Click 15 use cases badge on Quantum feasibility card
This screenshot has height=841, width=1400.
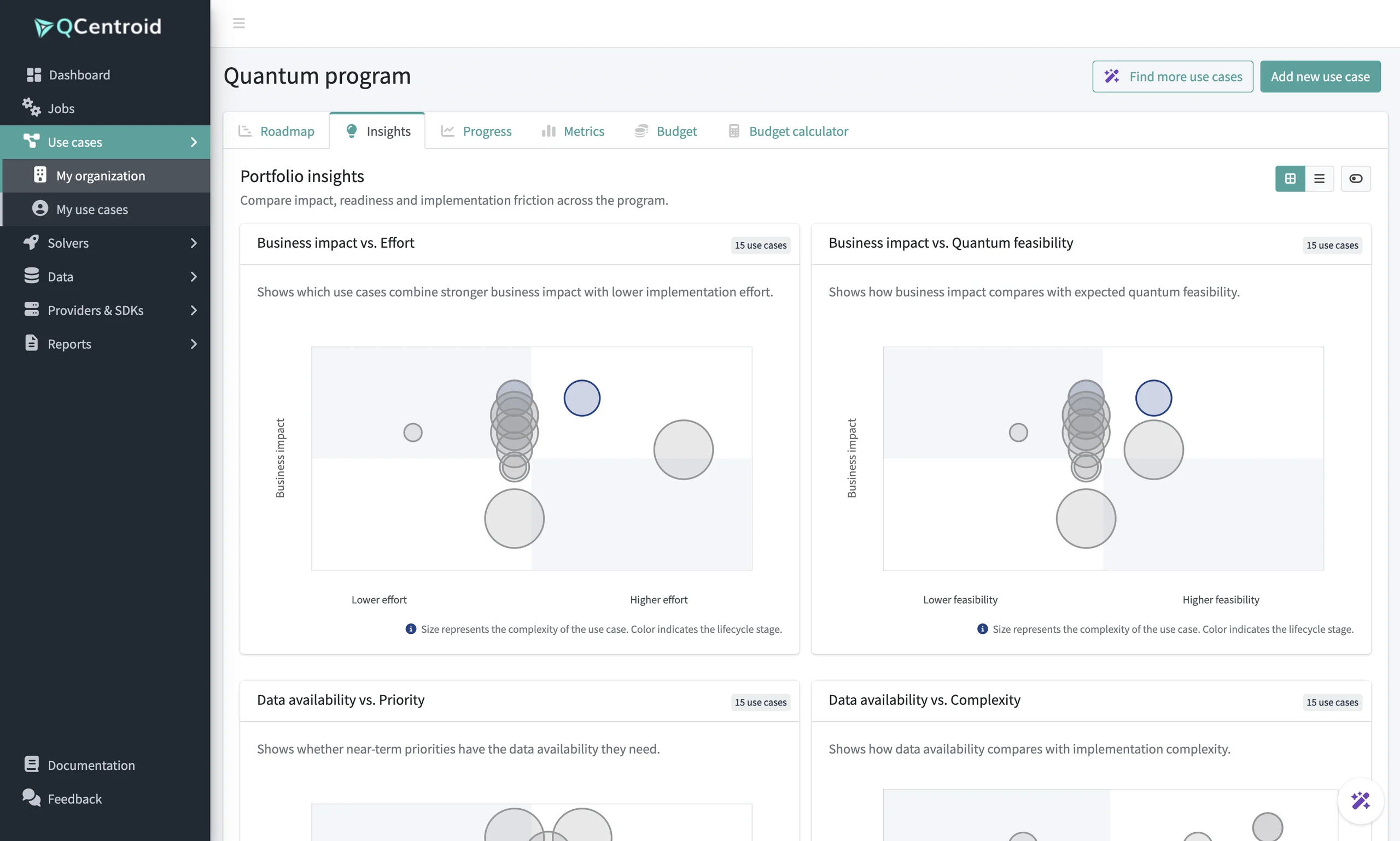(x=1332, y=245)
